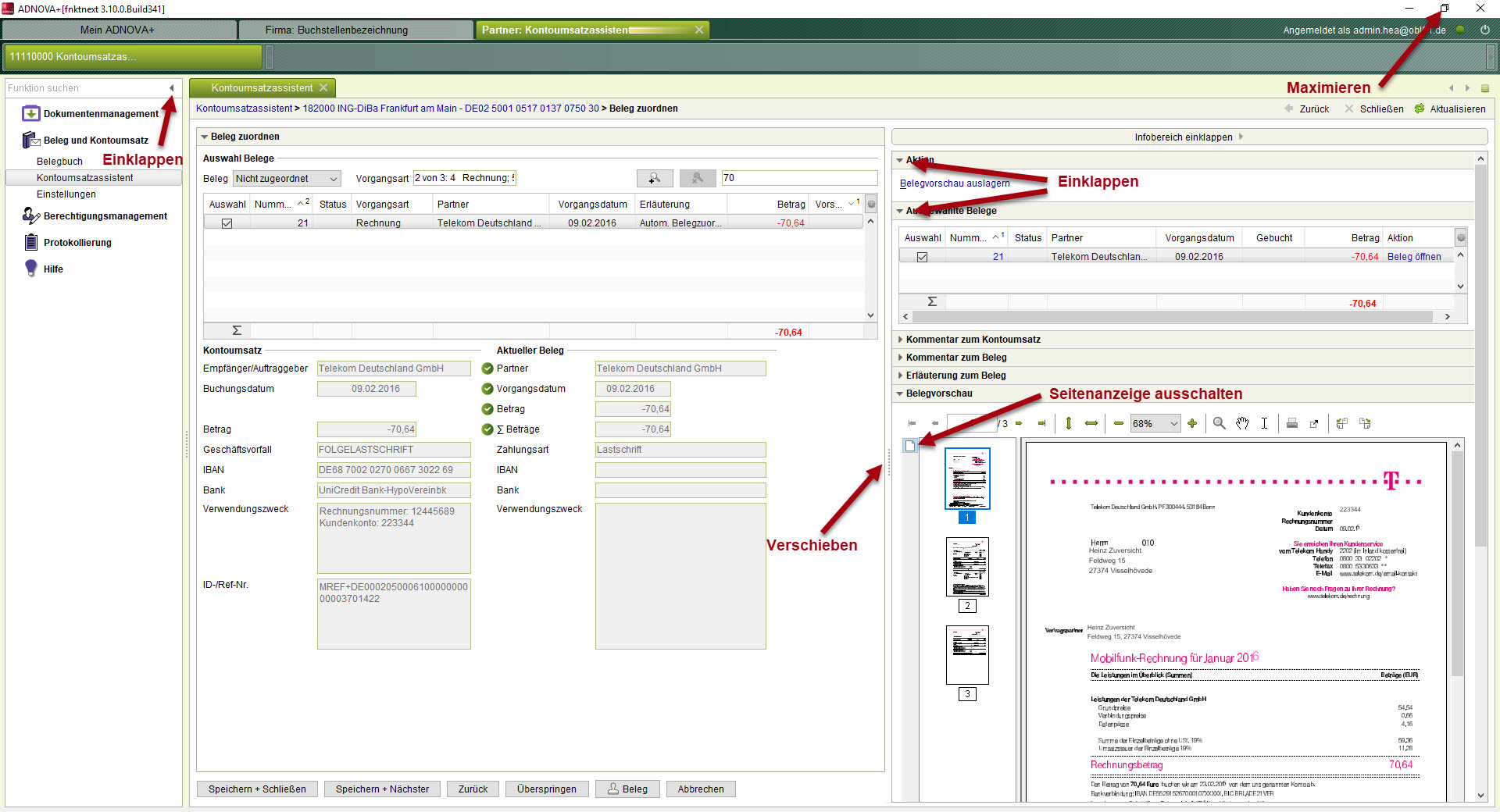The width and height of the screenshot is (1500, 812).
Task: Toggle checkbox in Ausgewählte Belege row 21
Action: pyautogui.click(x=923, y=257)
